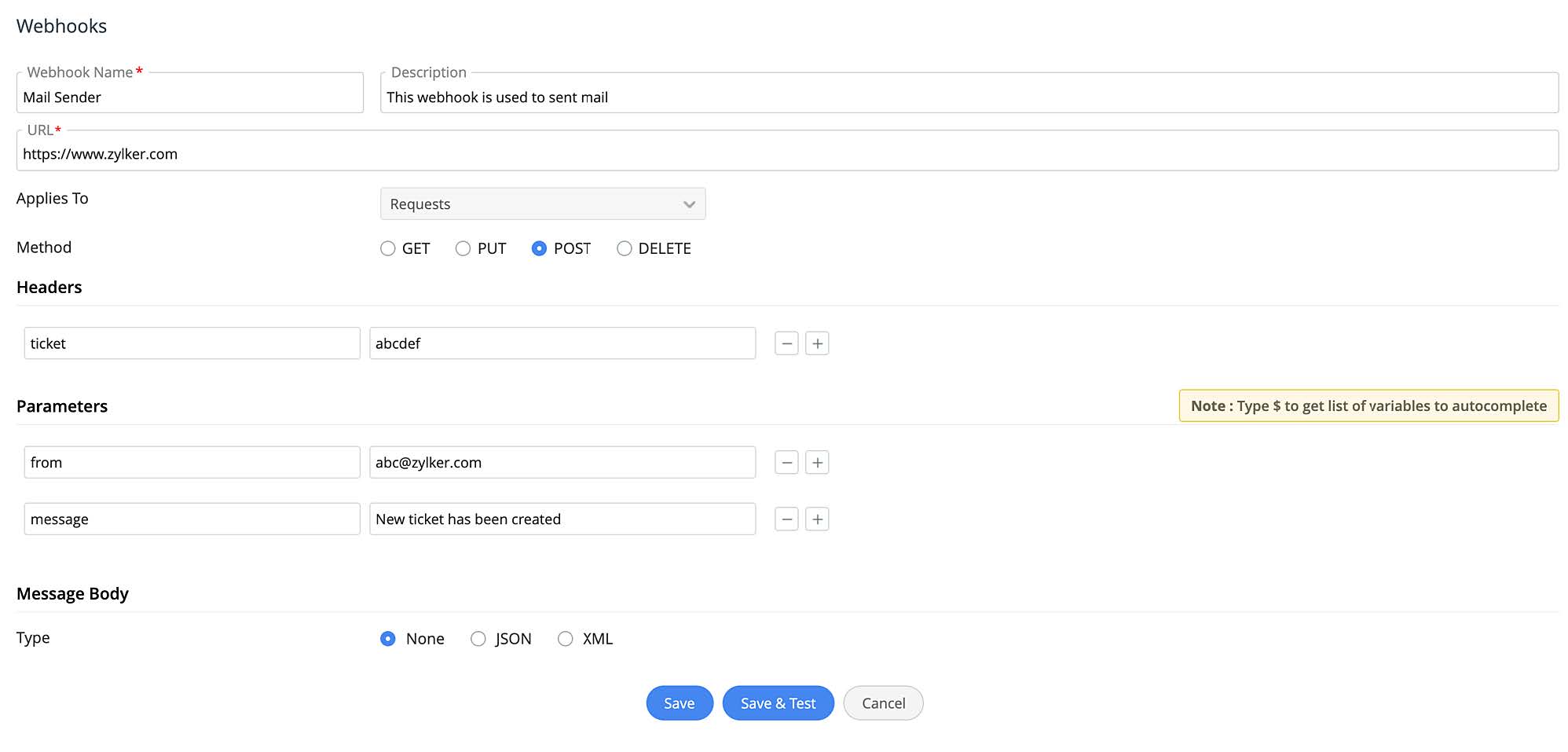Open the Applies To dropdown
This screenshot has height=752, width=1568.
pos(543,204)
